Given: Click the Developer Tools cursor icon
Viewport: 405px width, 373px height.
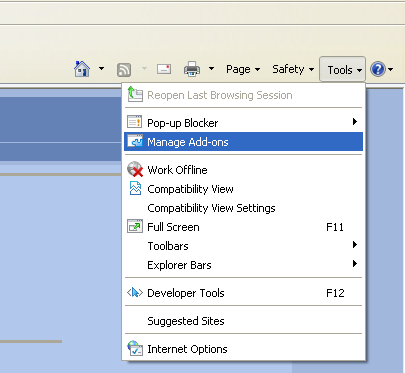Looking at the screenshot, I should (135, 293).
